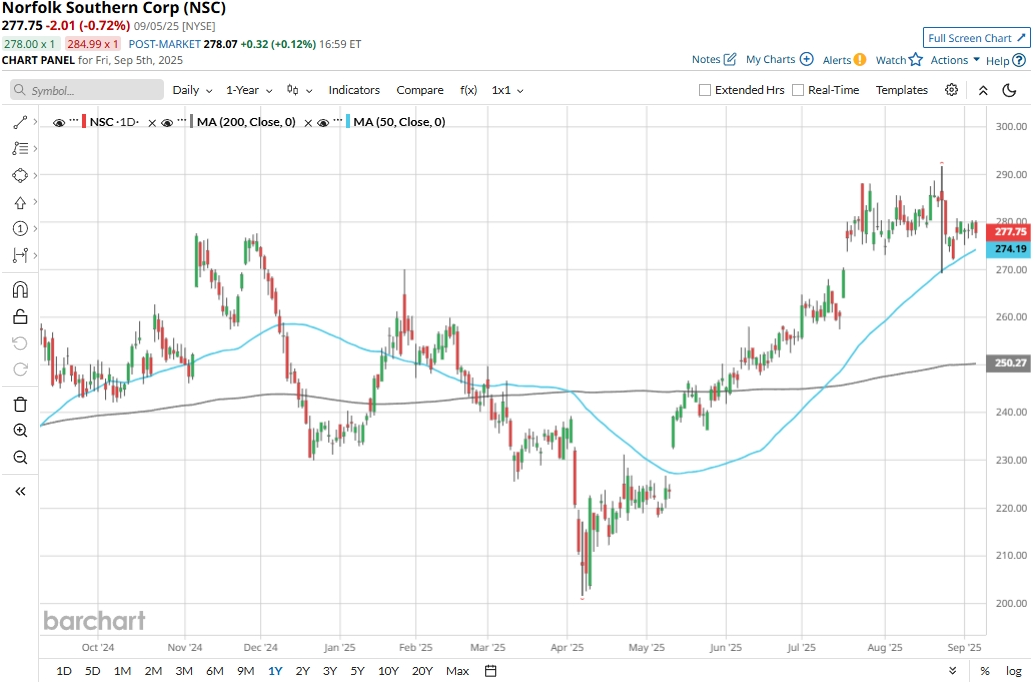Screen dimensions: 1035x682
Task: Toggle MA 200 visibility eye
Action: (167, 122)
